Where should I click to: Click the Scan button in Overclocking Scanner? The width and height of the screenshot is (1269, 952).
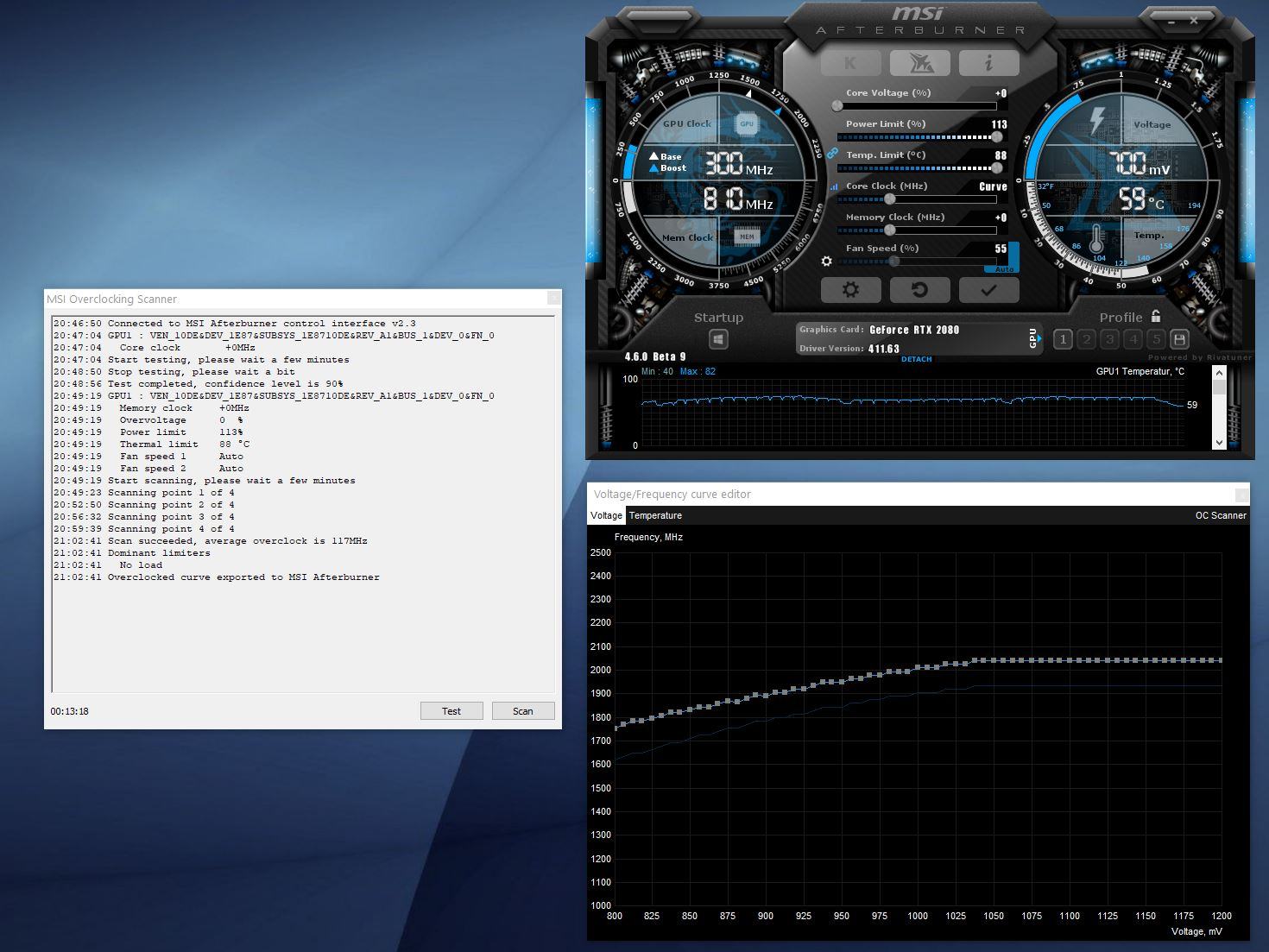(523, 711)
